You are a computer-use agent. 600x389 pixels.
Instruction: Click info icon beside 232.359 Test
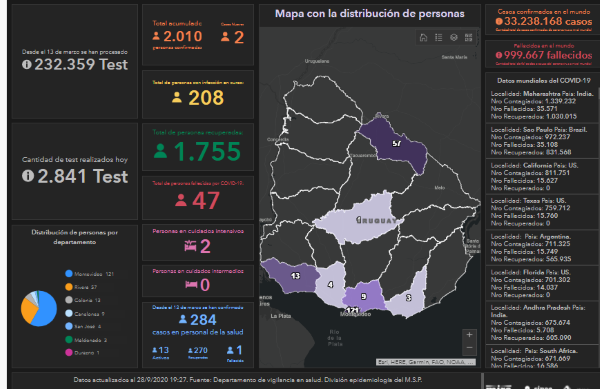pos(26,65)
